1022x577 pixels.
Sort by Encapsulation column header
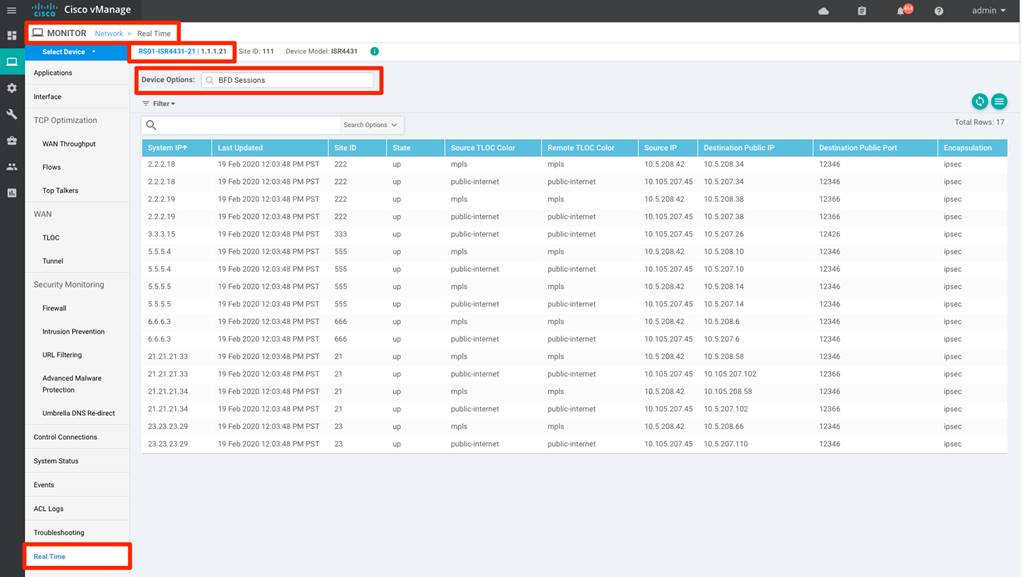tap(972, 148)
